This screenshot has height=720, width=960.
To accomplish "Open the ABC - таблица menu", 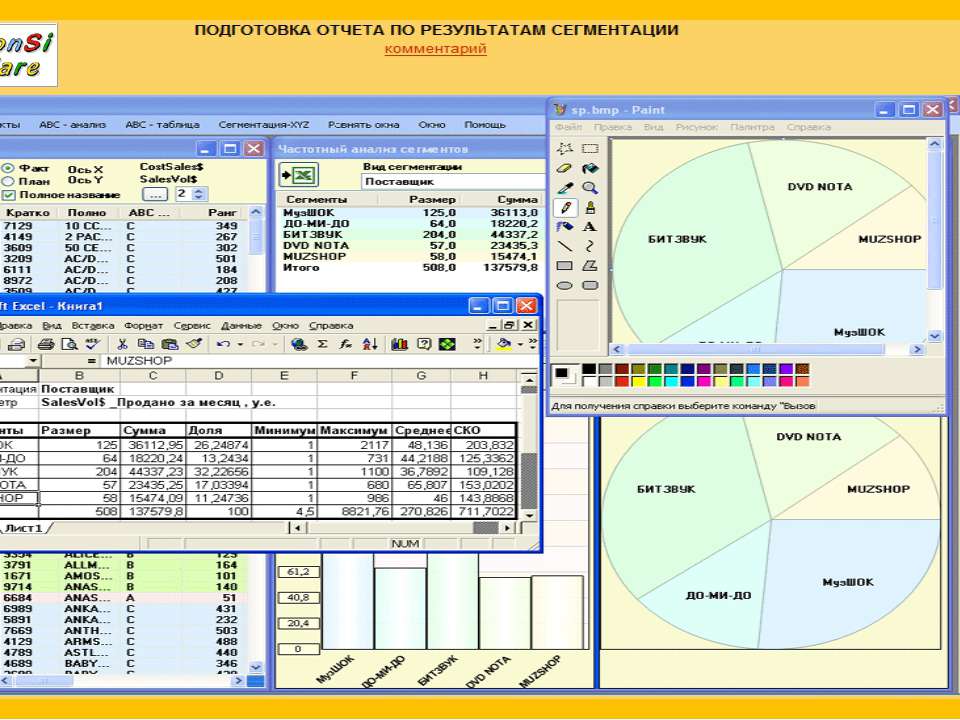I will click(162, 125).
